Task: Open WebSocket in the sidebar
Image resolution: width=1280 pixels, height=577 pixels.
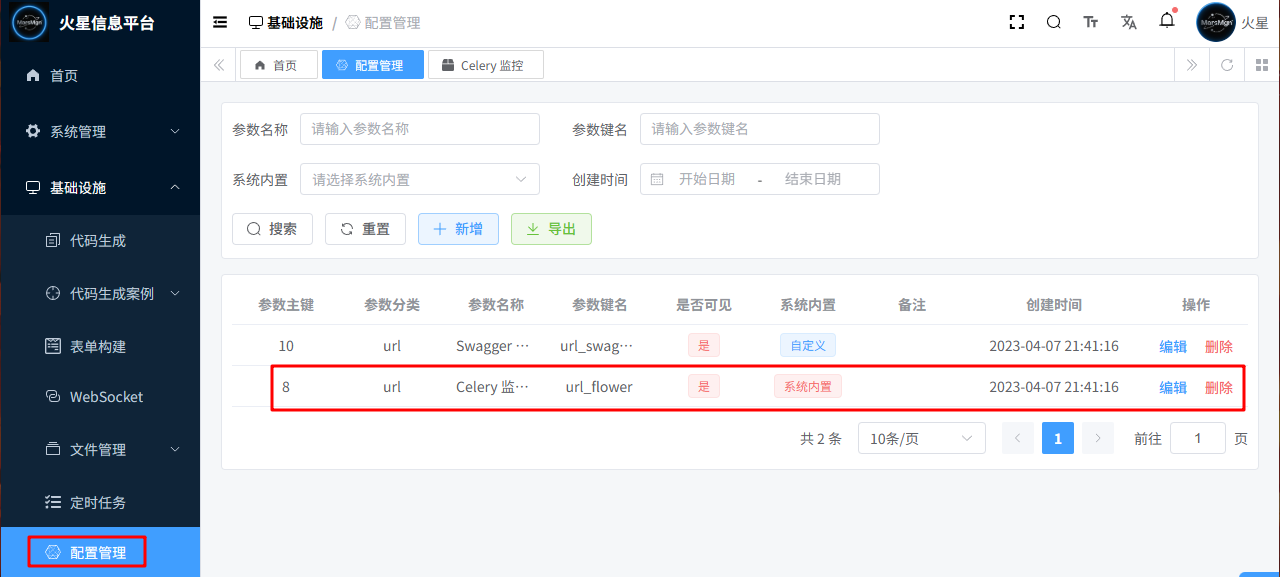Action: pos(106,397)
